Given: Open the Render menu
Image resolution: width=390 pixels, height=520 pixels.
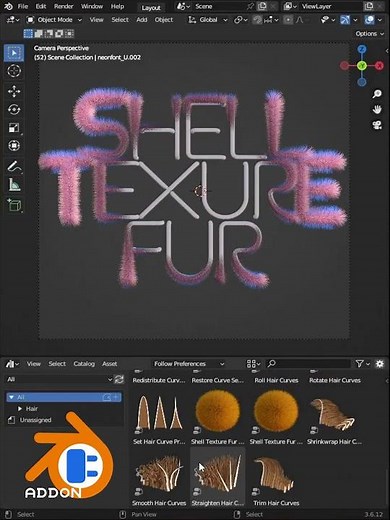Looking at the screenshot, I should click(x=63, y=6).
